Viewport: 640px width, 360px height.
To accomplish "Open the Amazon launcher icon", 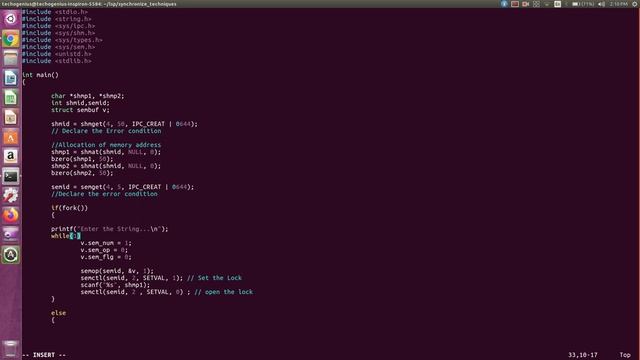I will click(x=11, y=156).
